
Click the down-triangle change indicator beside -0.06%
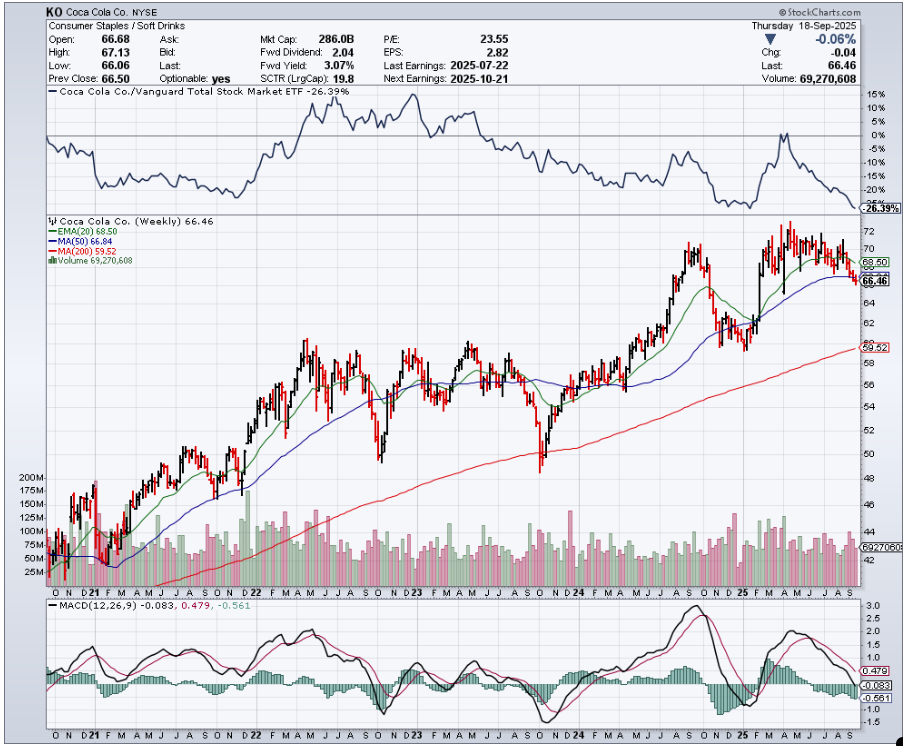pos(770,39)
